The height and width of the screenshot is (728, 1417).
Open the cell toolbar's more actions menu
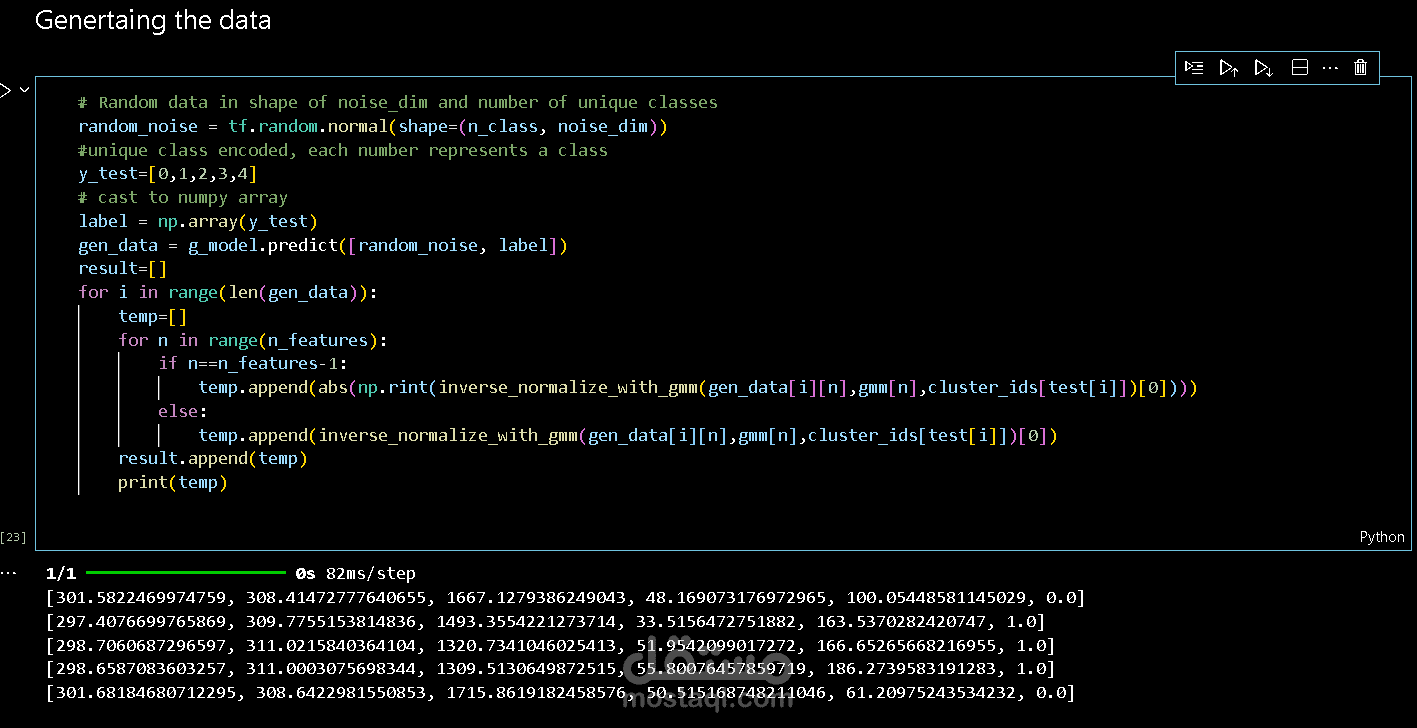pos(1329,67)
